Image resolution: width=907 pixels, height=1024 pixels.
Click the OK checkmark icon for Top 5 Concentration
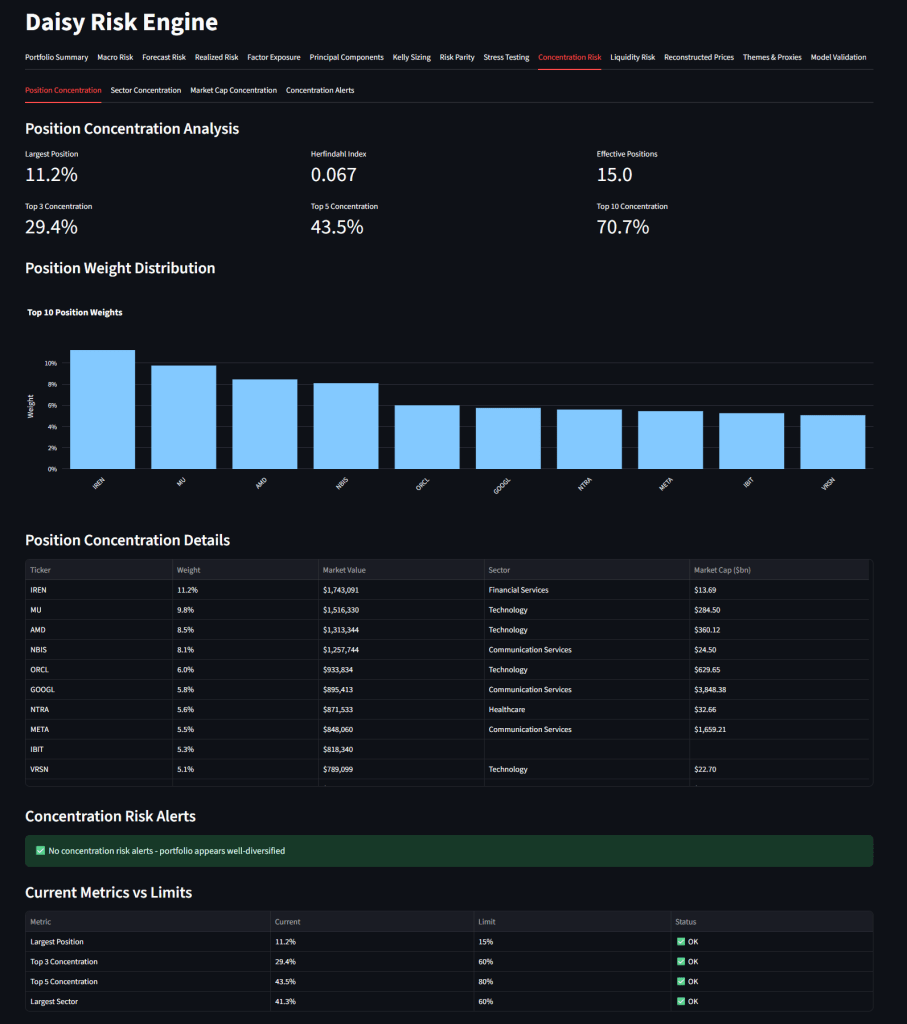pyautogui.click(x=681, y=982)
